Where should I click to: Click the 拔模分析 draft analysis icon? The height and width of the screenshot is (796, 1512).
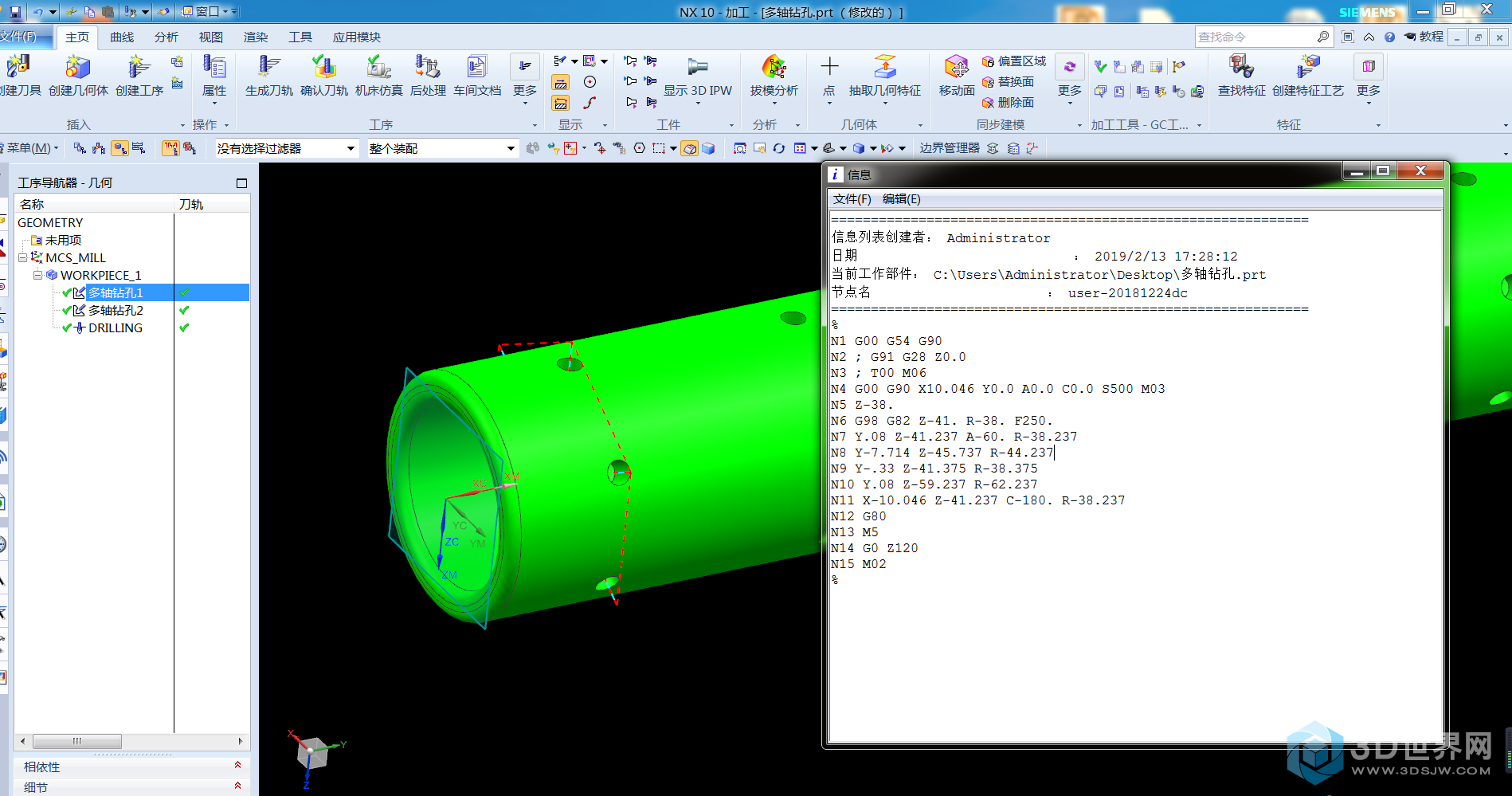tap(774, 68)
